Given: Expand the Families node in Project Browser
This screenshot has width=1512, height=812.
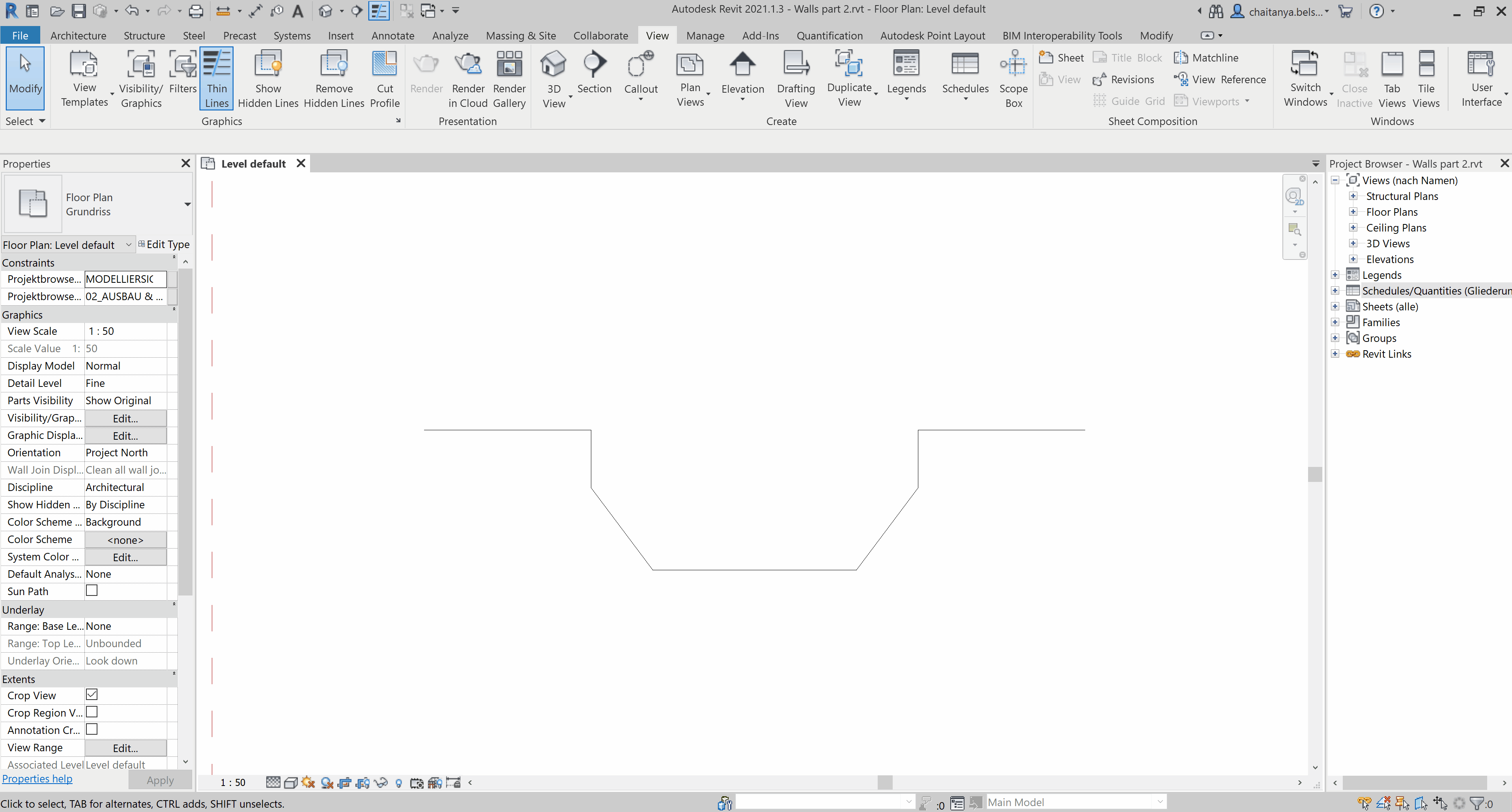Looking at the screenshot, I should [1335, 322].
